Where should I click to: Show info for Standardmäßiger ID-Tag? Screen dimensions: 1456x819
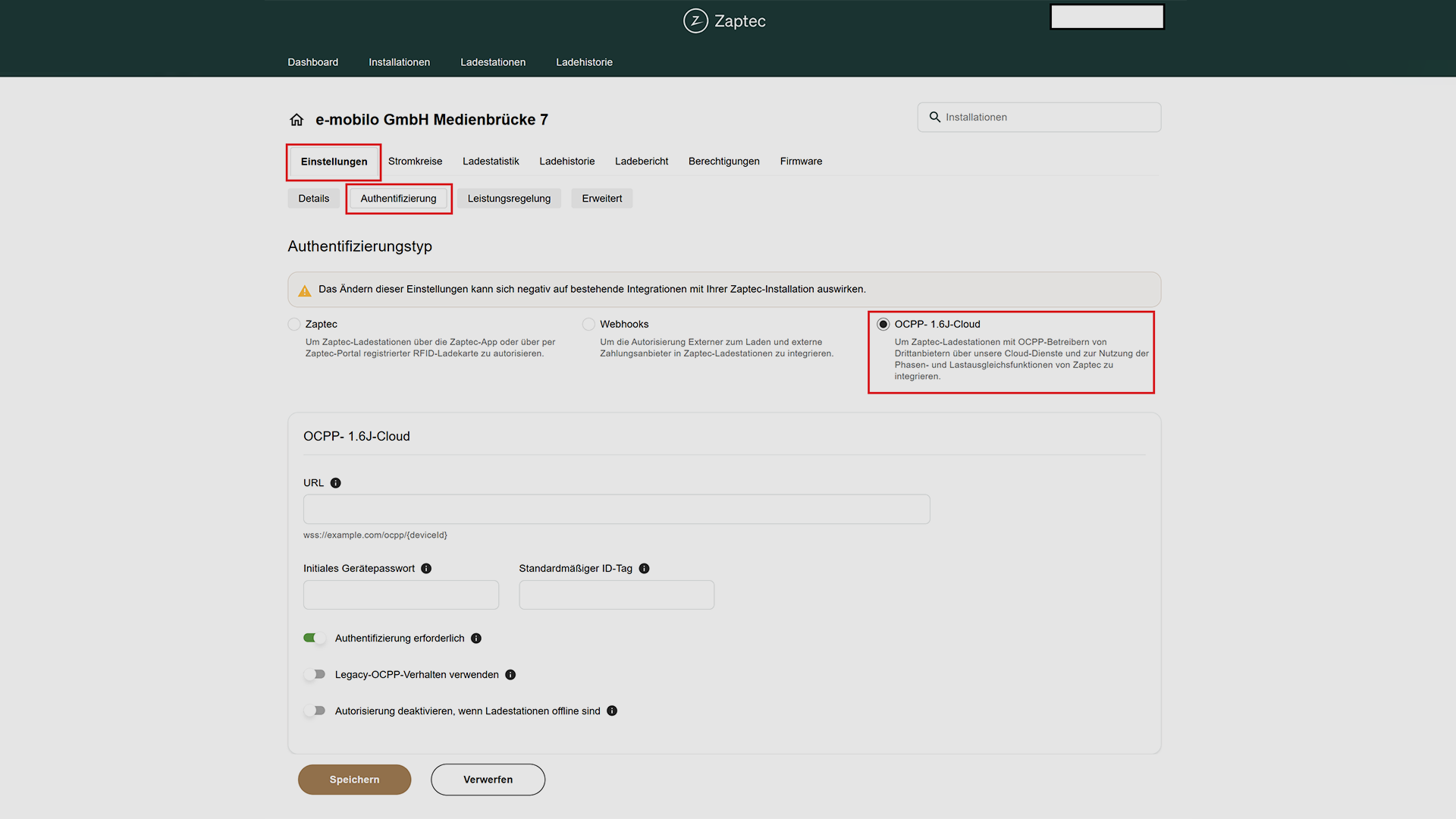coord(645,569)
